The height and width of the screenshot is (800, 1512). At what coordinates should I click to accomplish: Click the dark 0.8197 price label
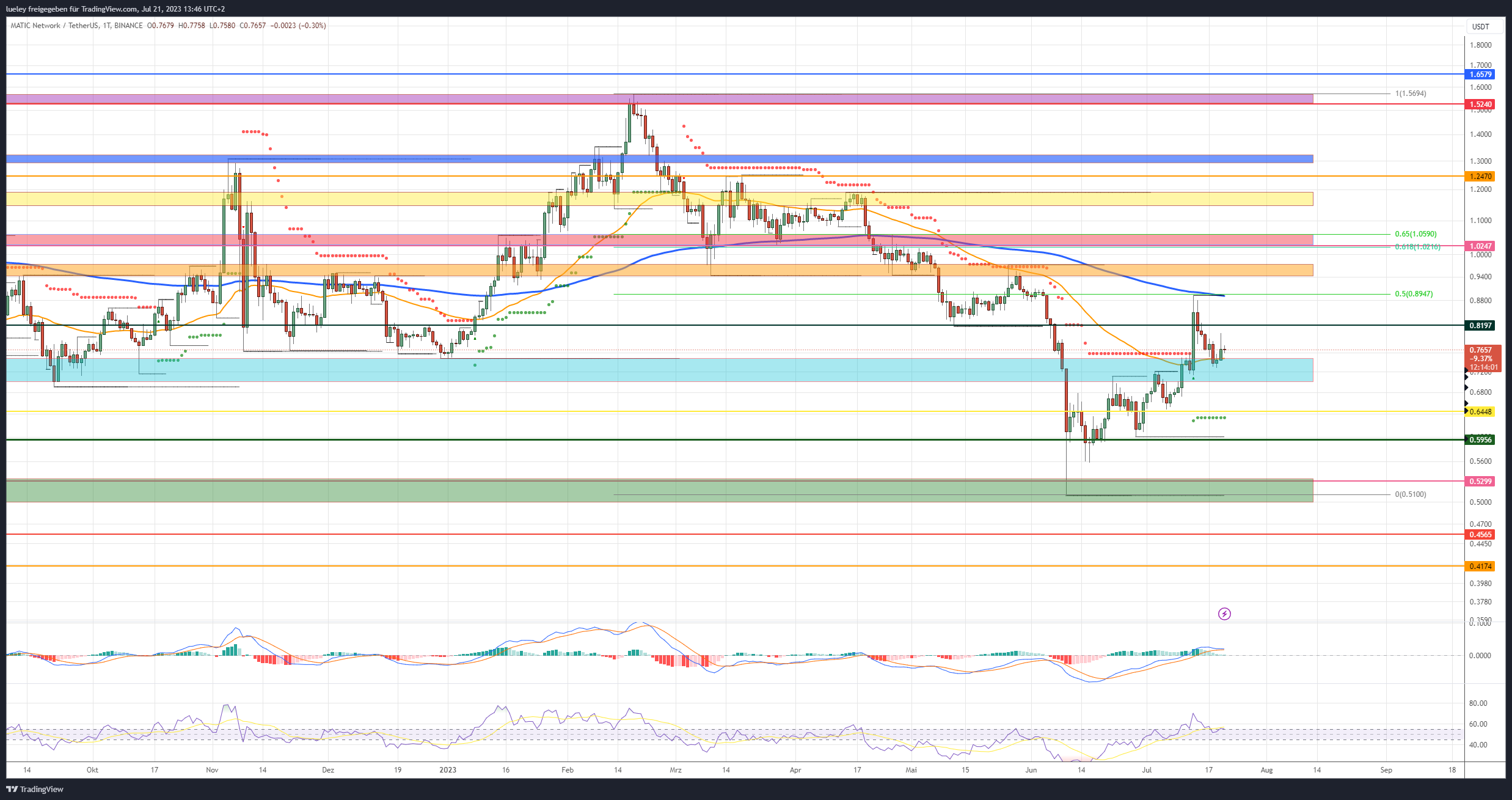point(1480,326)
